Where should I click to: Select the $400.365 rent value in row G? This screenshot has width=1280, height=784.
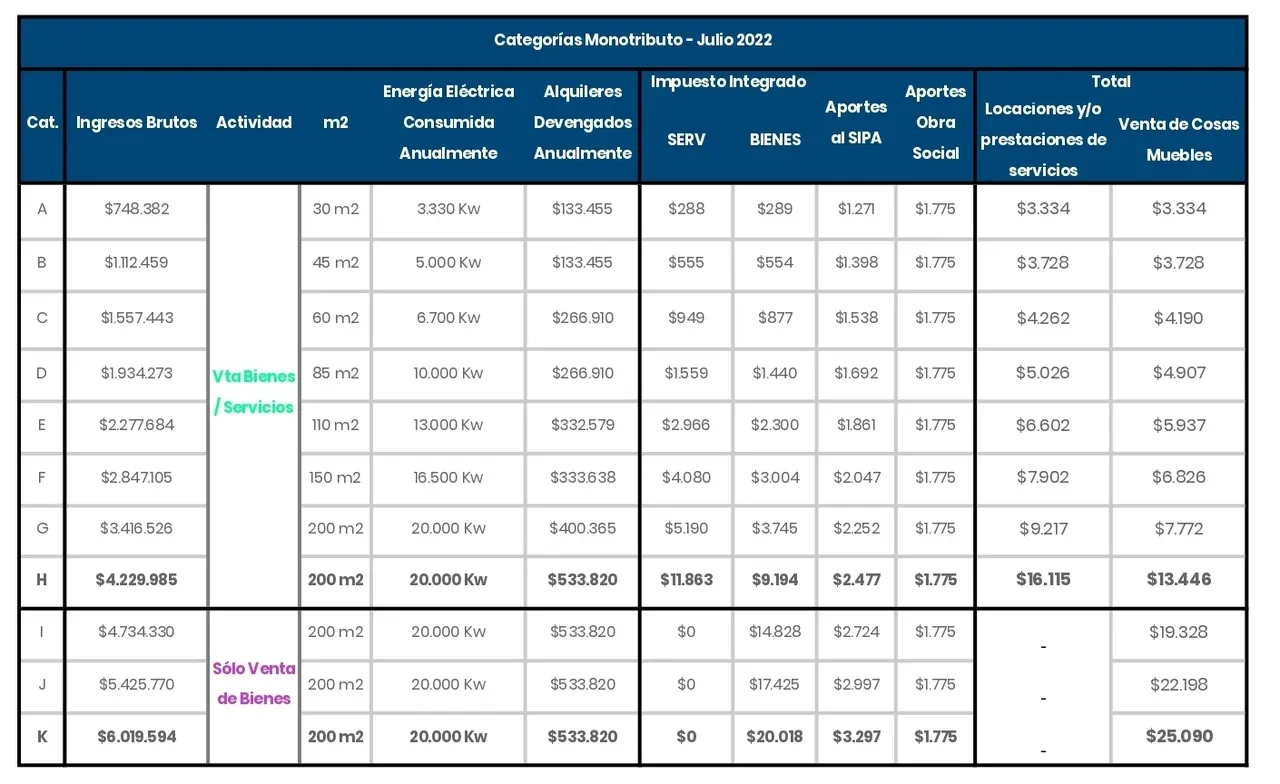click(x=582, y=528)
